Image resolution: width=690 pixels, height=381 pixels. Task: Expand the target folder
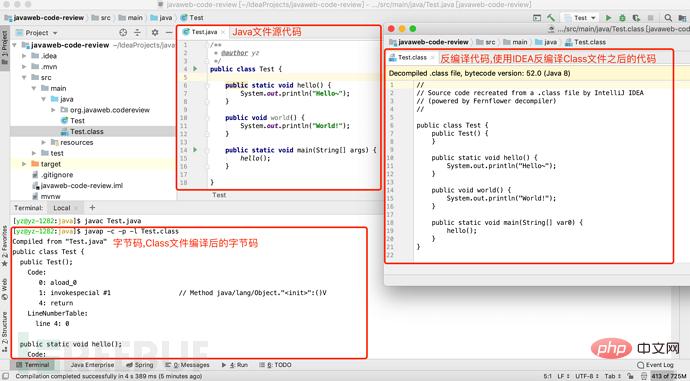pyautogui.click(x=24, y=164)
